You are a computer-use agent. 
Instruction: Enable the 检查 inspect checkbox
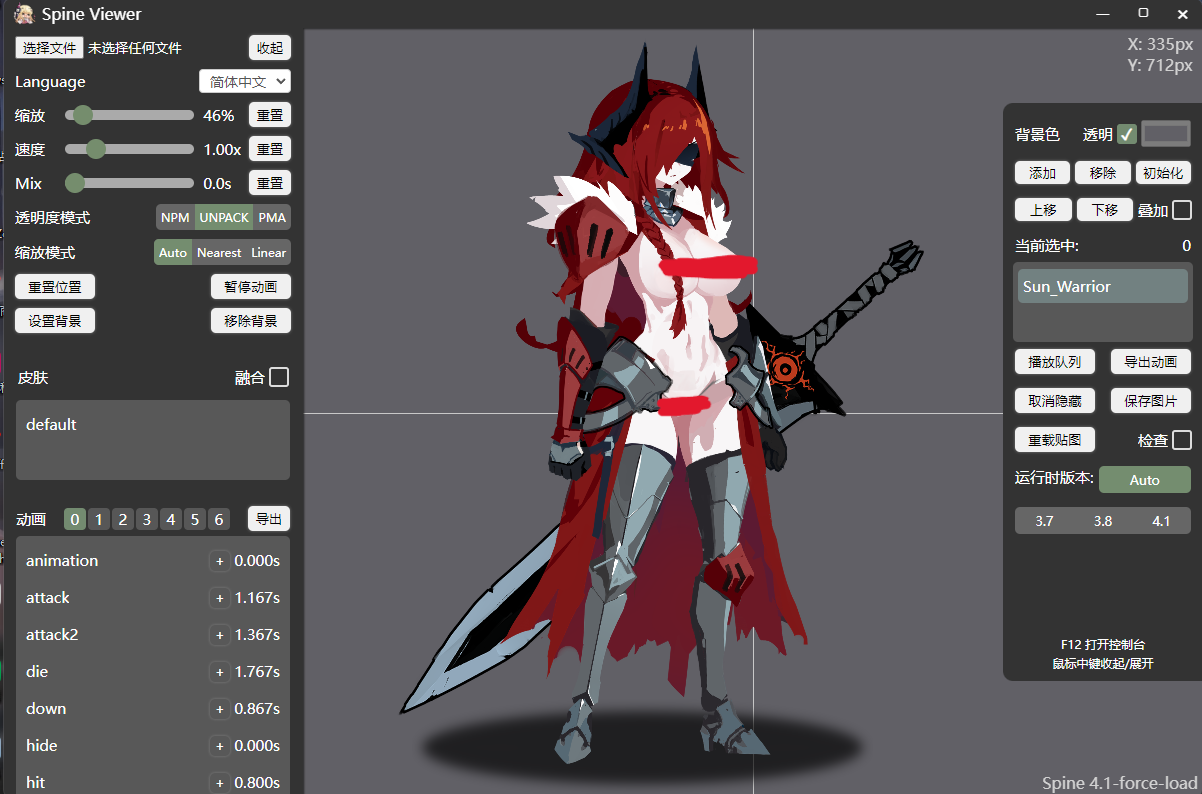tap(1182, 440)
